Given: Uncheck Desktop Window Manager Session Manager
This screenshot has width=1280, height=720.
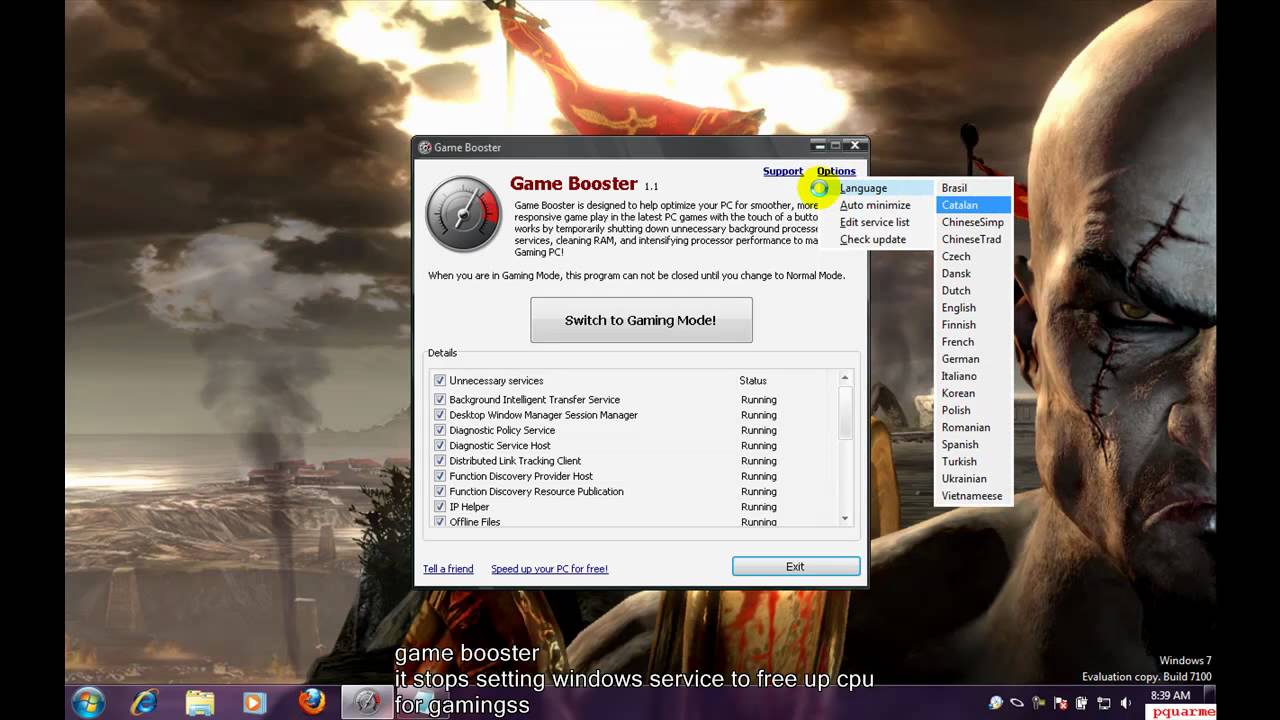Looking at the screenshot, I should pos(440,415).
